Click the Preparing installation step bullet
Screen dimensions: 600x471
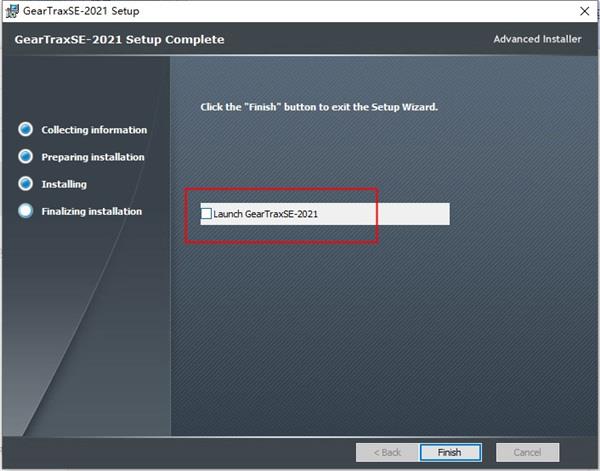[x=26, y=156]
